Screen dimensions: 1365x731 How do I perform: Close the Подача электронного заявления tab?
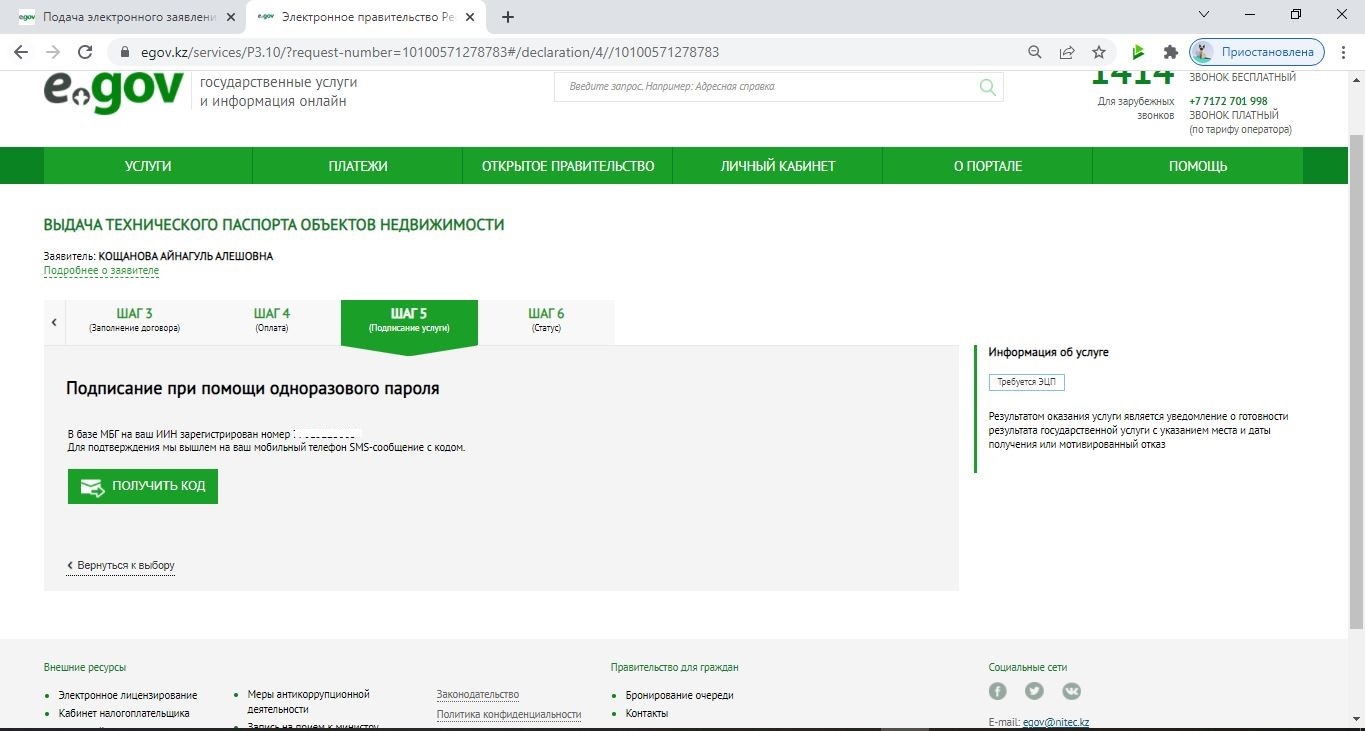(232, 17)
